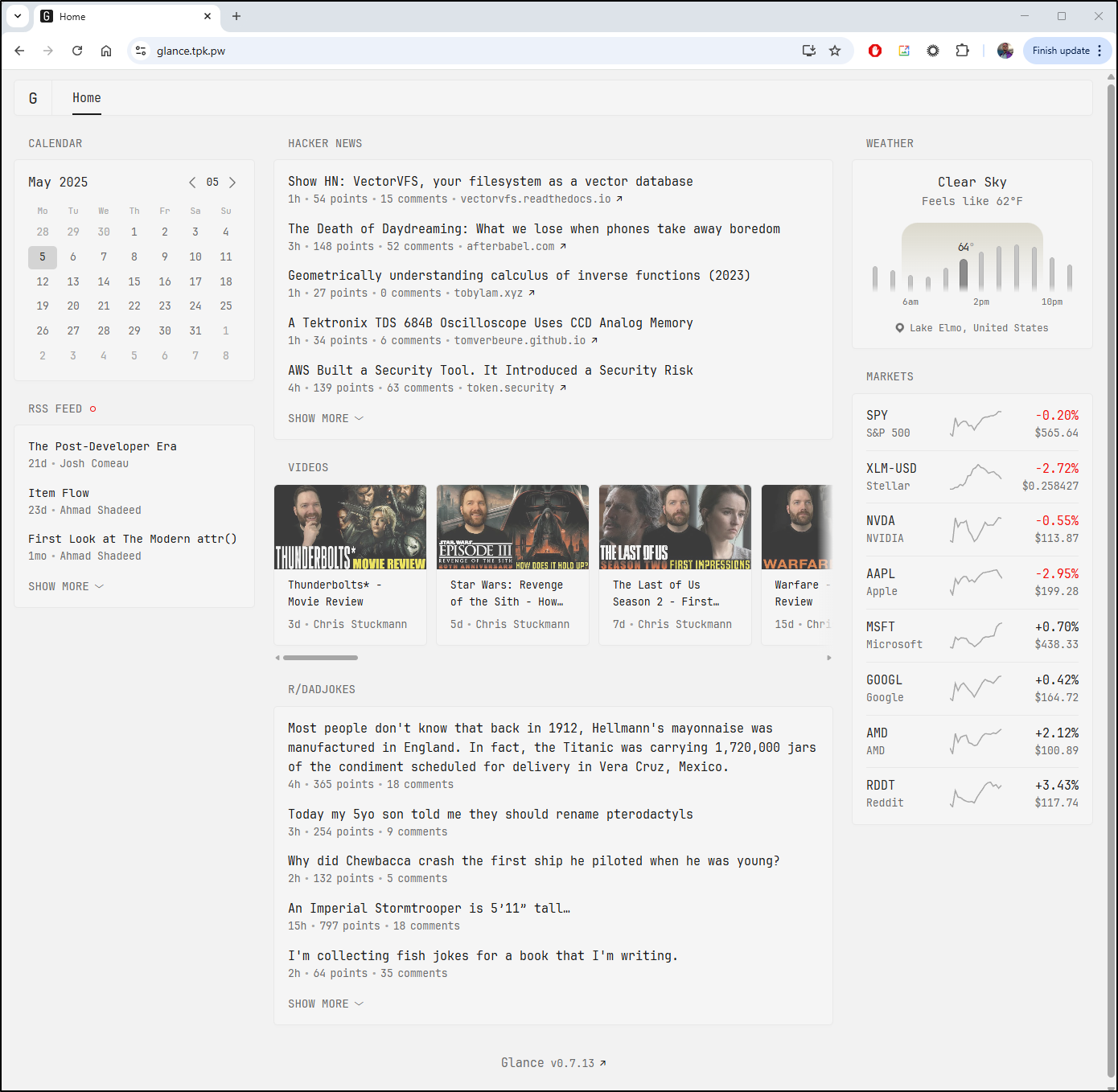Go to previous month in calendar
This screenshot has height=1092, width=1118.
[x=192, y=183]
